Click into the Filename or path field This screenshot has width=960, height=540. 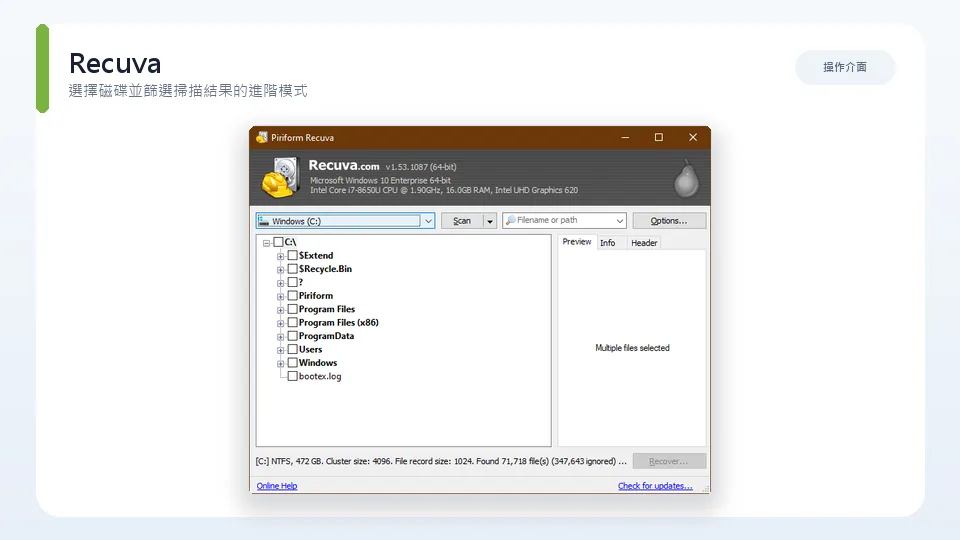click(563, 220)
